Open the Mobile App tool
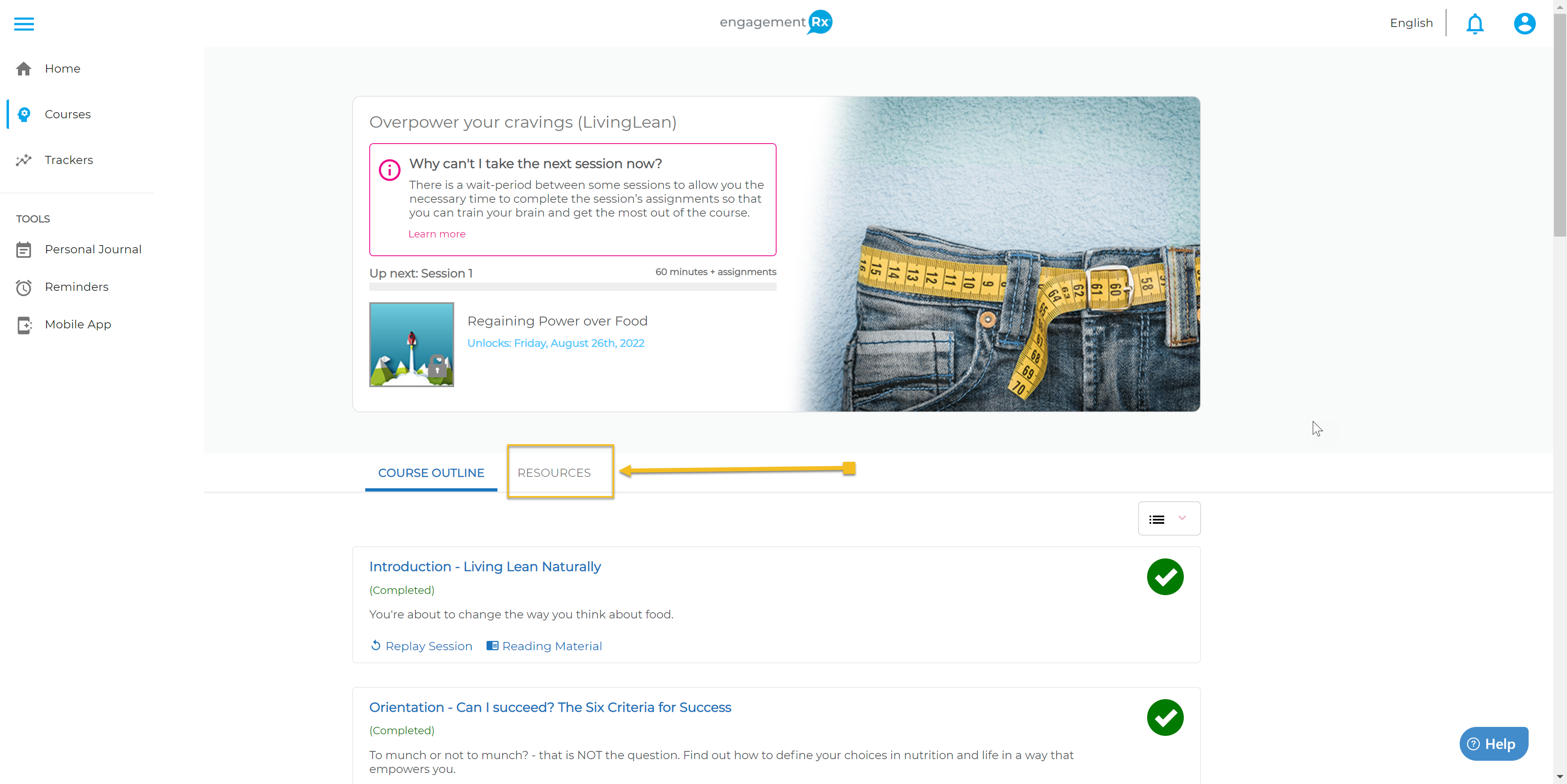The width and height of the screenshot is (1567, 784). click(77, 325)
